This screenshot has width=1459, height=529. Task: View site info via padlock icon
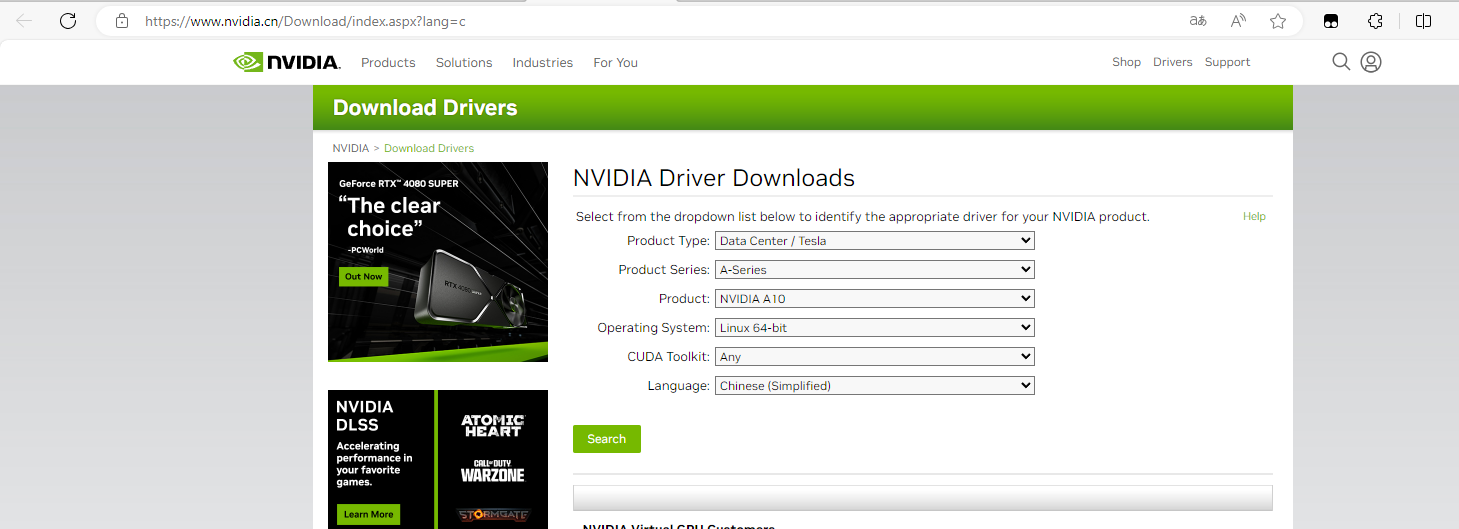[x=122, y=20]
